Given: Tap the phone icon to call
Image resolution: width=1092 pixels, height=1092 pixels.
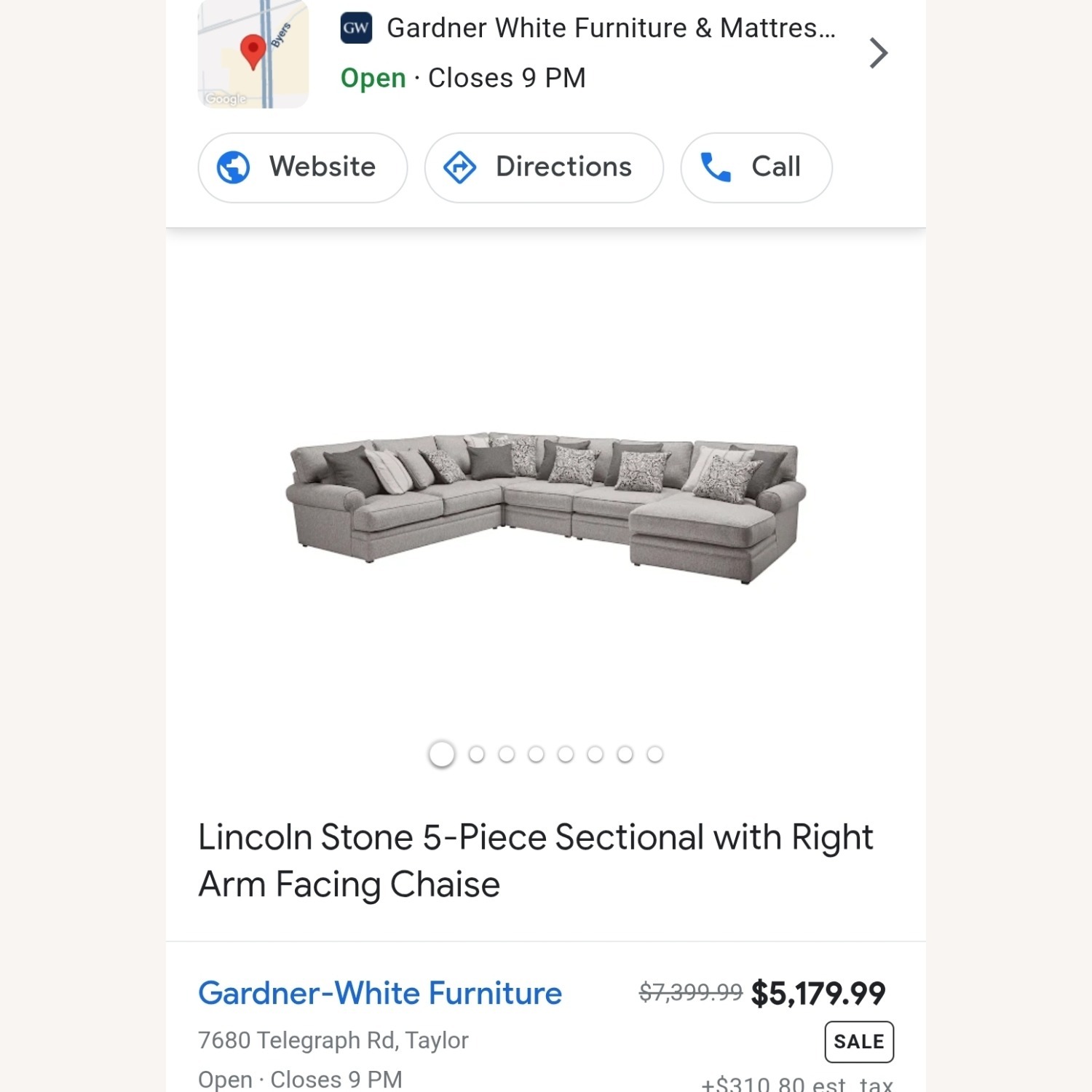Looking at the screenshot, I should (x=716, y=167).
